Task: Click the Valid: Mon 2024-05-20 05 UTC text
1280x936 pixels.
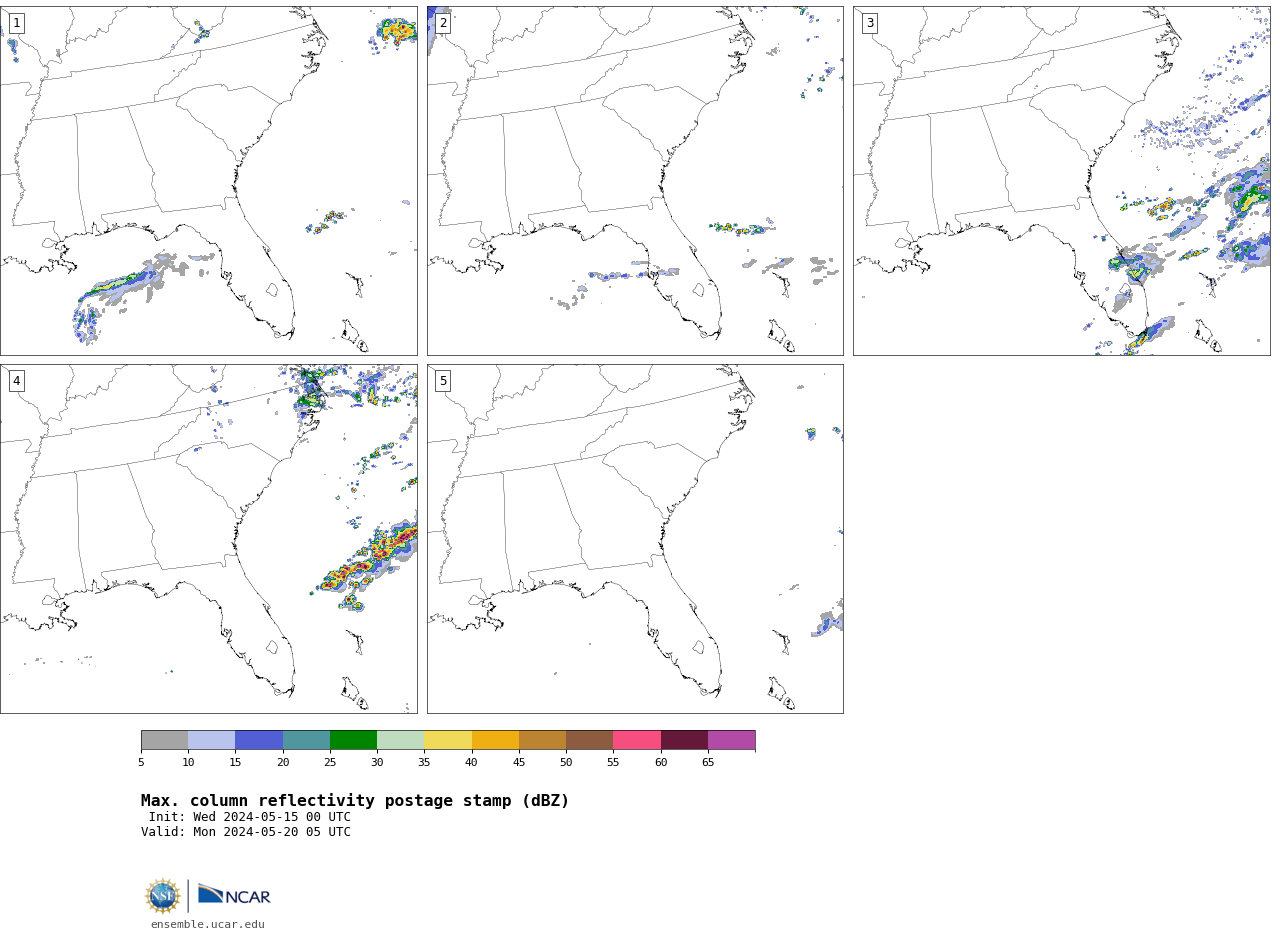Action: coord(246,832)
